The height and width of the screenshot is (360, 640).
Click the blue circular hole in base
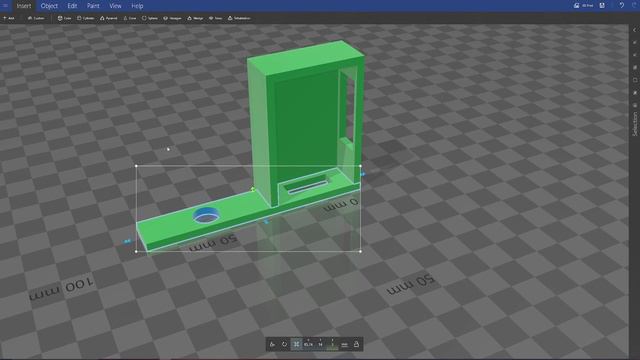[206, 215]
